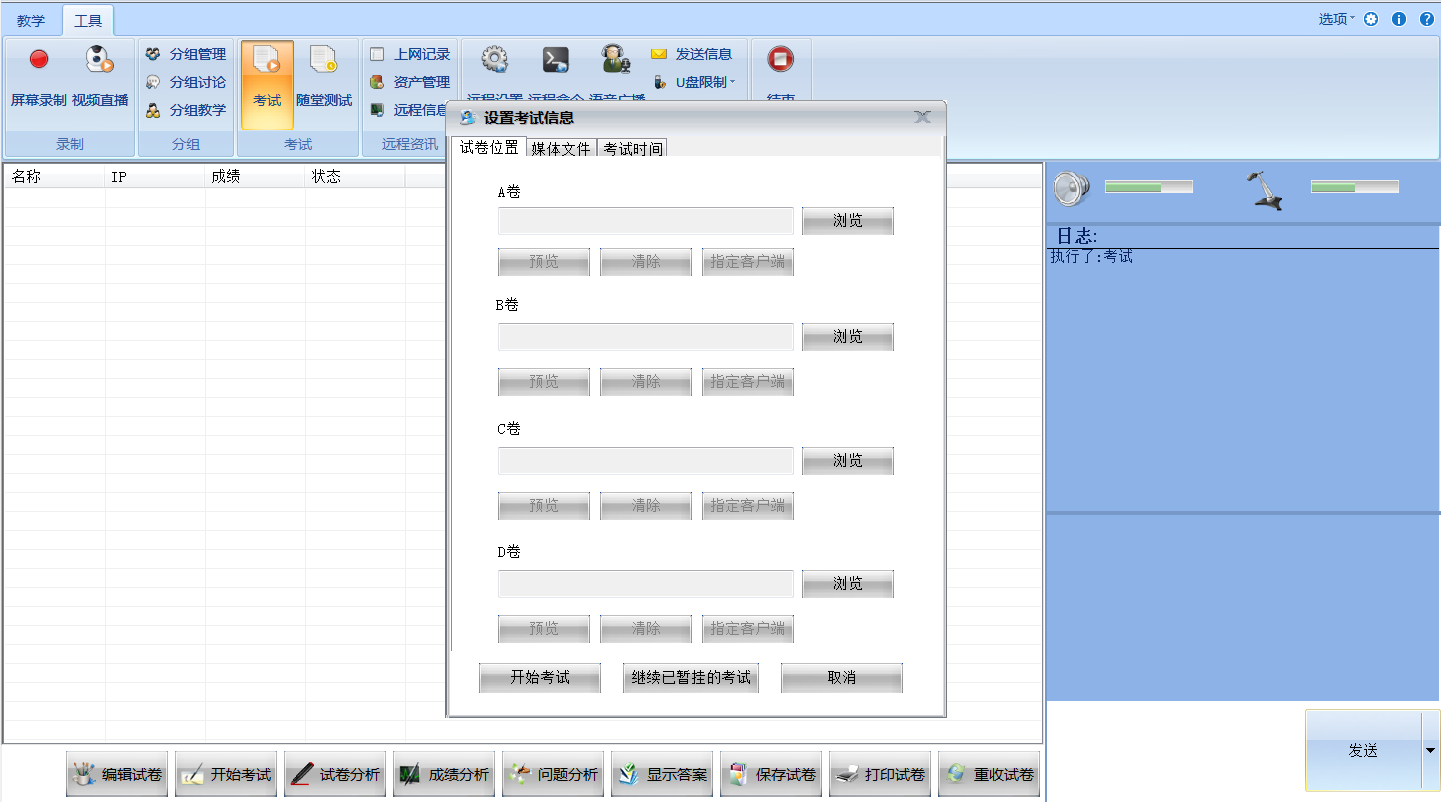Expand the 发送 button dropdown arrow

pos(1430,750)
